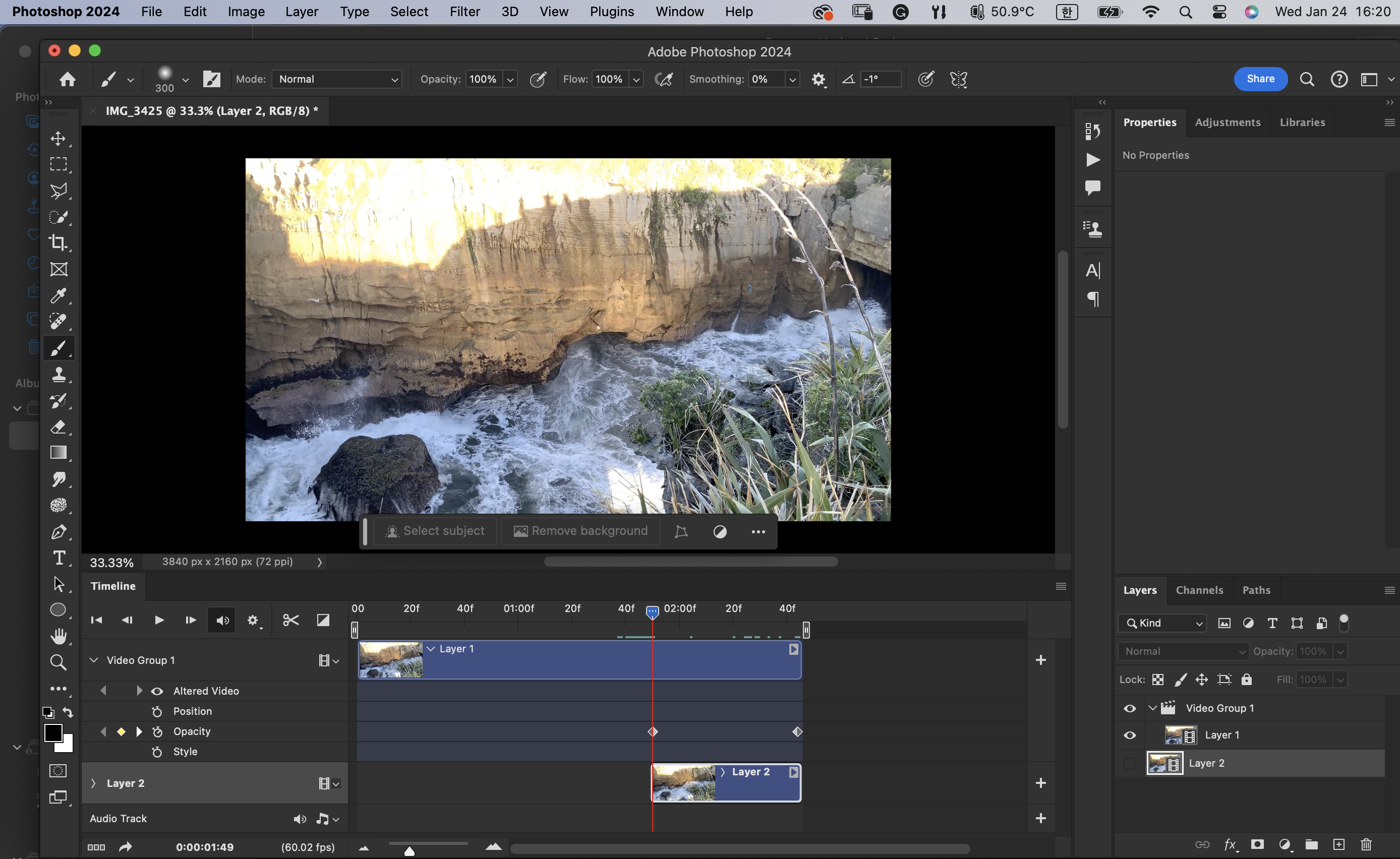Select the Crop tool
Image resolution: width=1400 pixels, height=859 pixels.
point(58,243)
